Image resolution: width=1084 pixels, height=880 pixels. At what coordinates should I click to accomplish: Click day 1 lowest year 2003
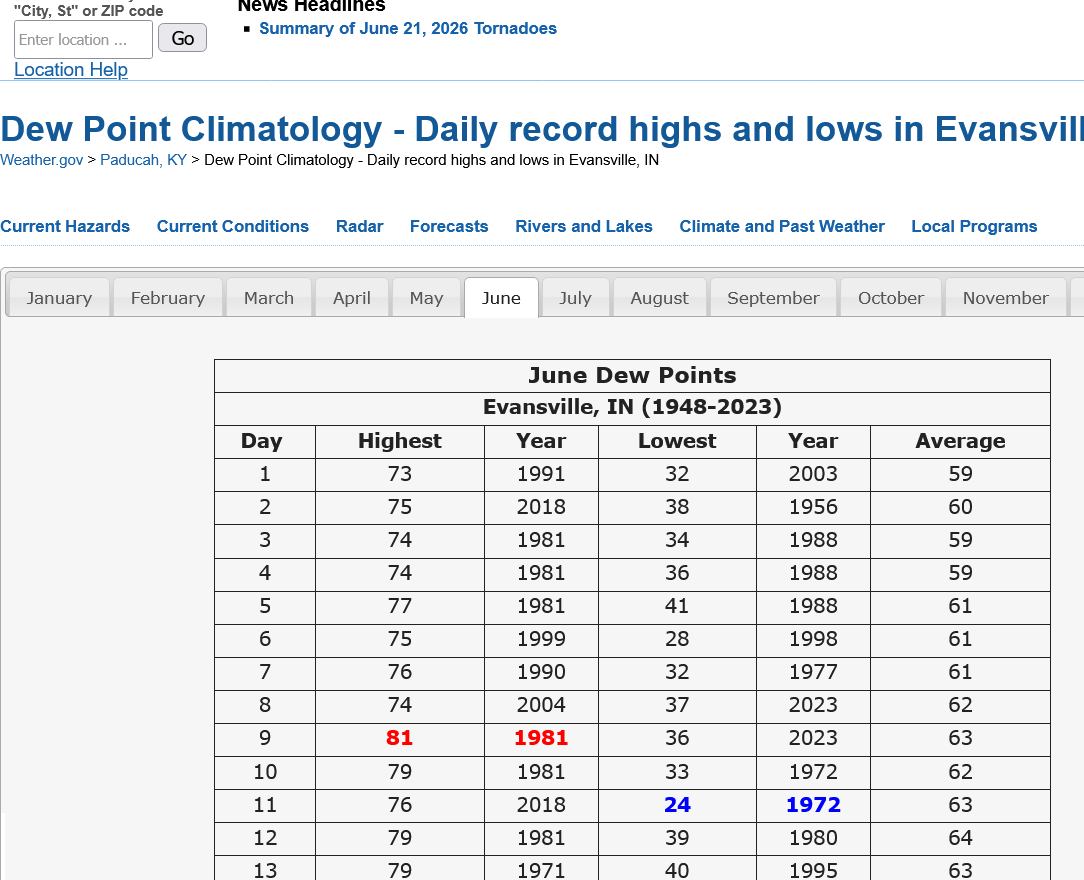click(x=814, y=474)
